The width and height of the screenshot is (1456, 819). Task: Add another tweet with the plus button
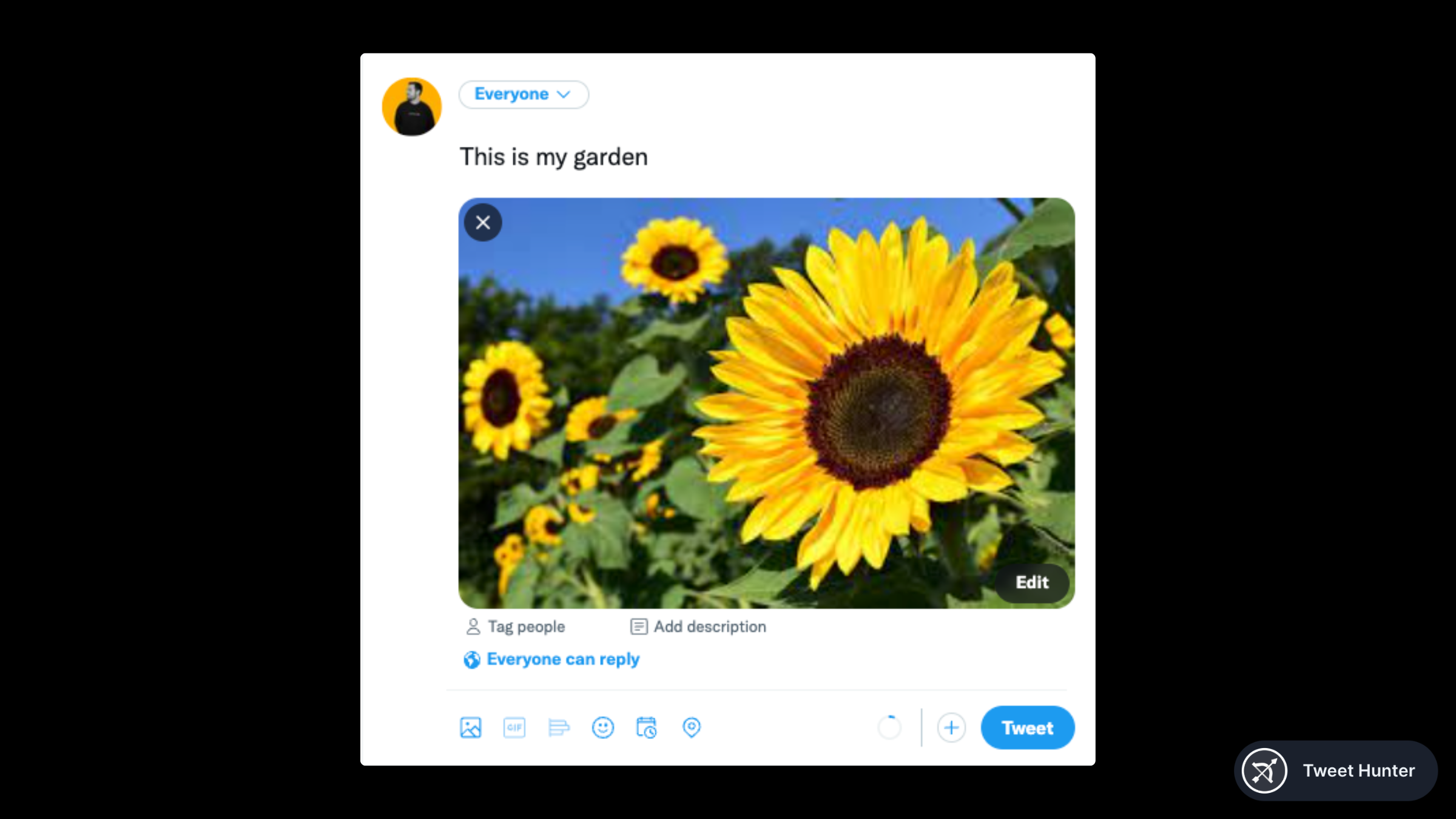pyautogui.click(x=951, y=727)
